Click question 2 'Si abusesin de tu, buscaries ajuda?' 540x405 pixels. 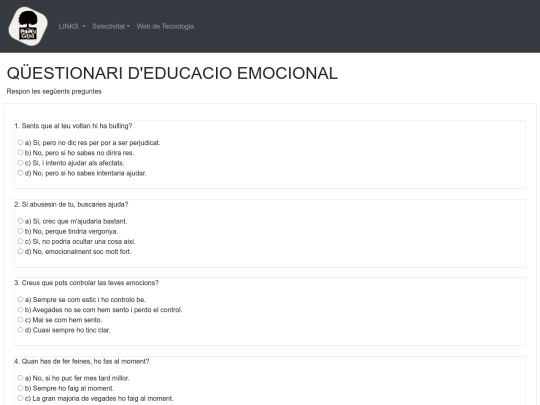coord(71,204)
